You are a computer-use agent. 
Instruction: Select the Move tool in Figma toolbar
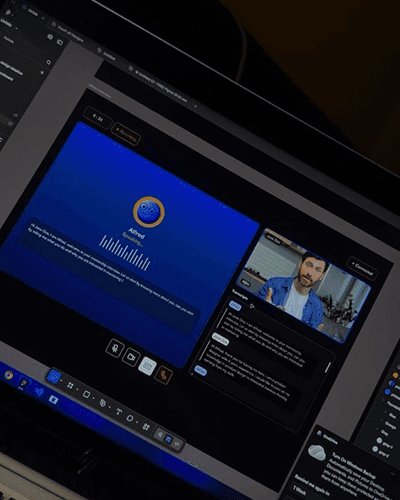click(x=54, y=377)
